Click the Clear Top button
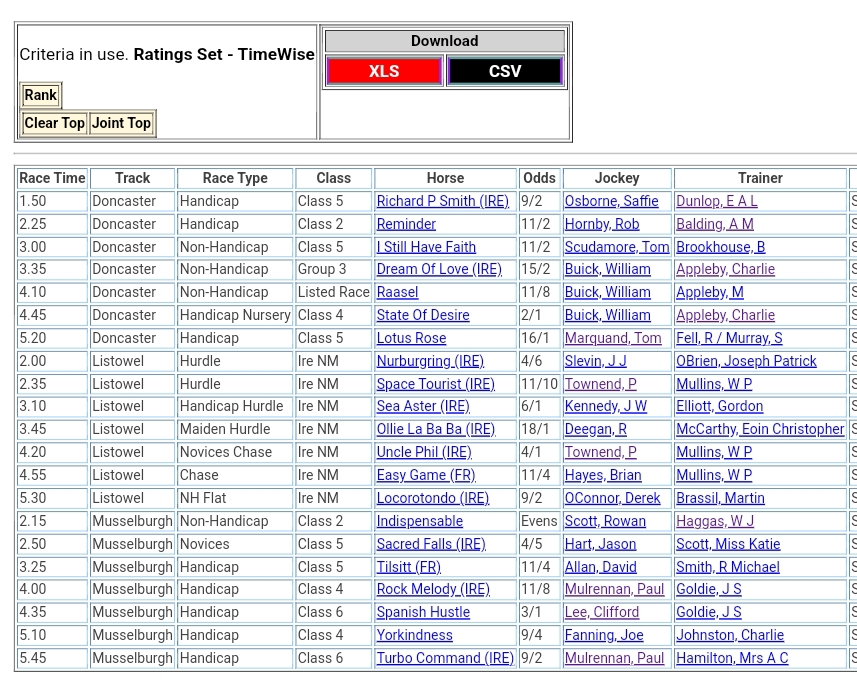 click(x=54, y=123)
